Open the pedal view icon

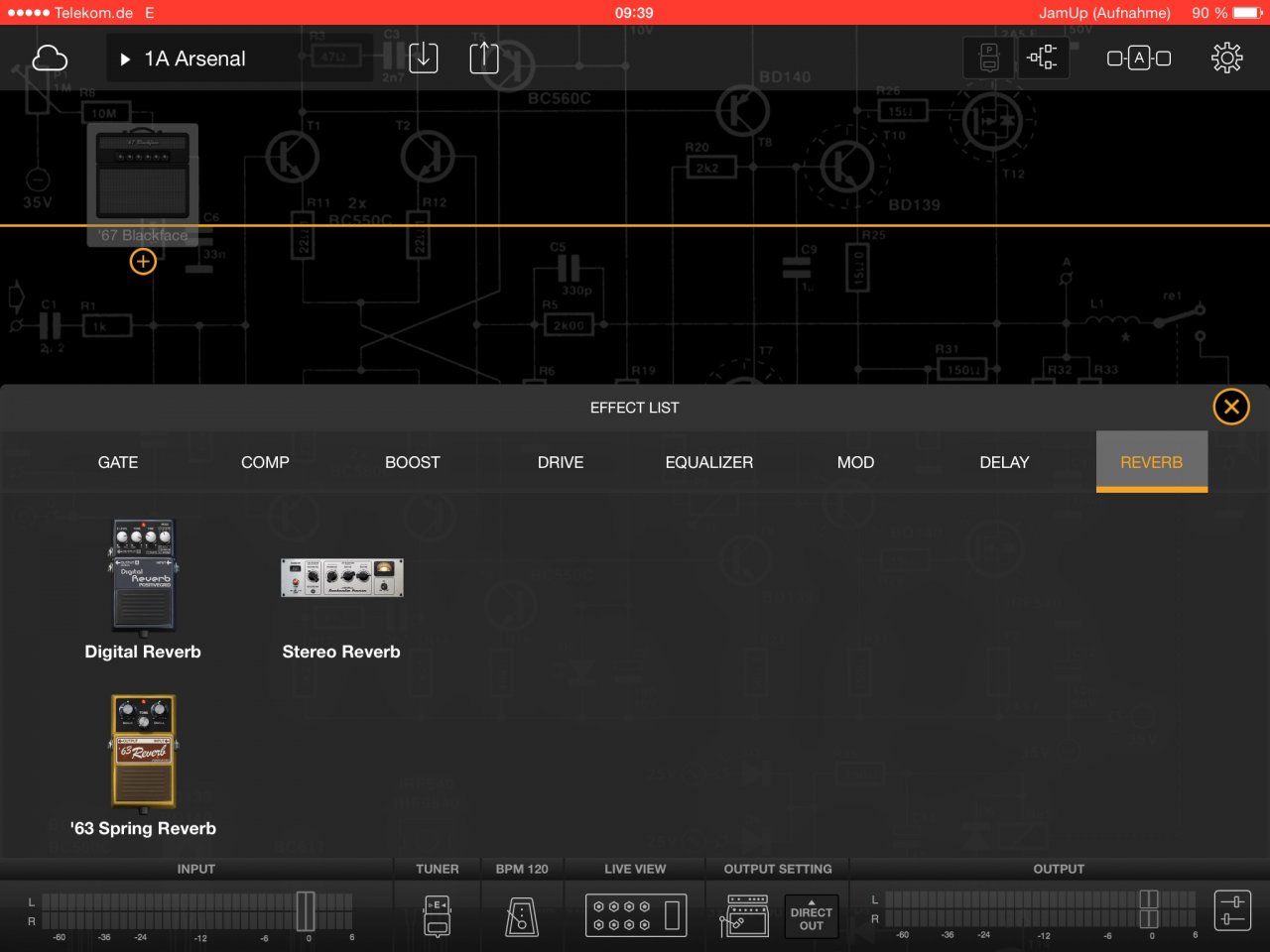click(x=989, y=59)
